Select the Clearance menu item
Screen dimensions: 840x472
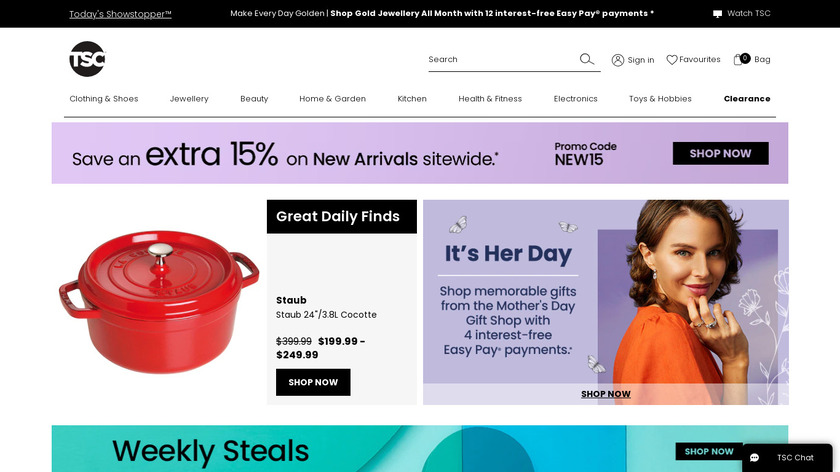(747, 99)
